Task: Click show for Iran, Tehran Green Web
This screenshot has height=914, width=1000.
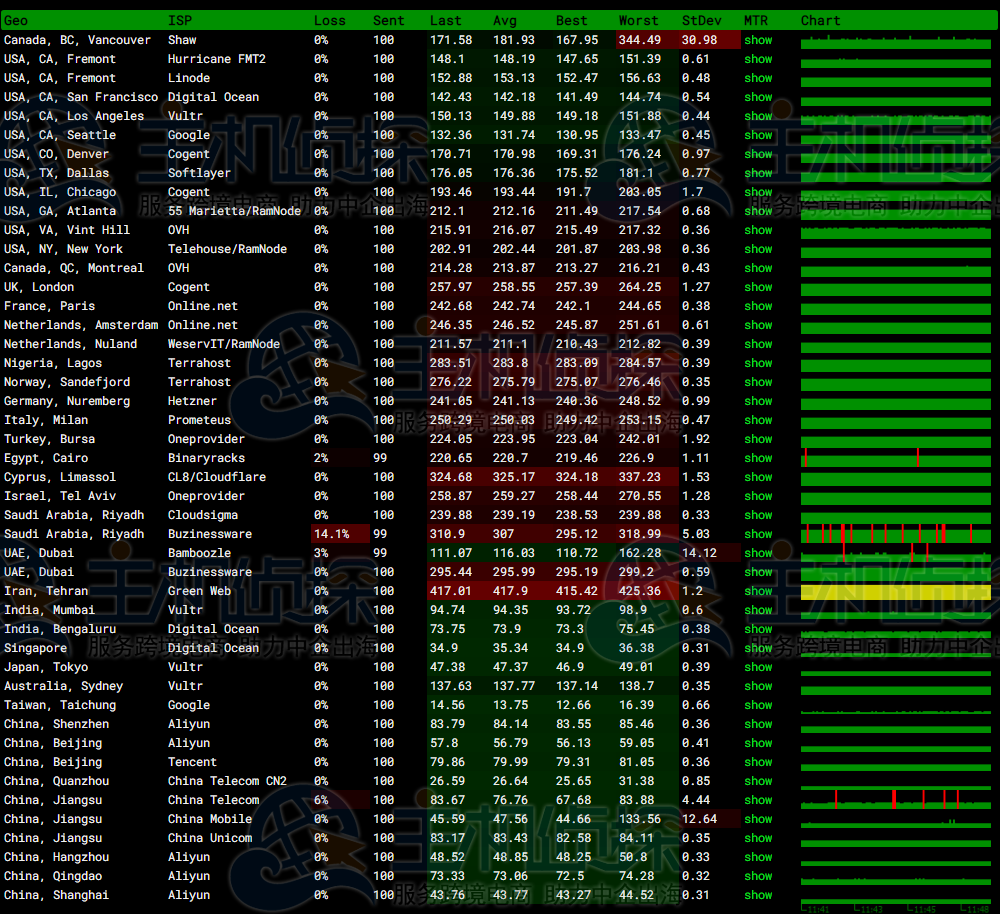Action: (x=758, y=591)
